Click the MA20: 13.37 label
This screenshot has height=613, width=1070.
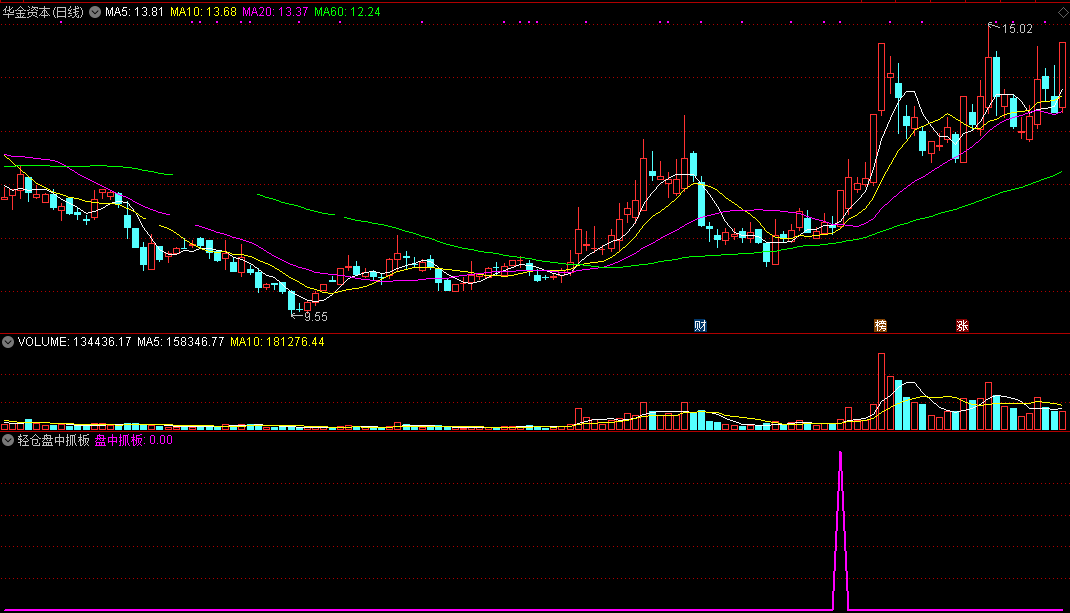point(275,12)
